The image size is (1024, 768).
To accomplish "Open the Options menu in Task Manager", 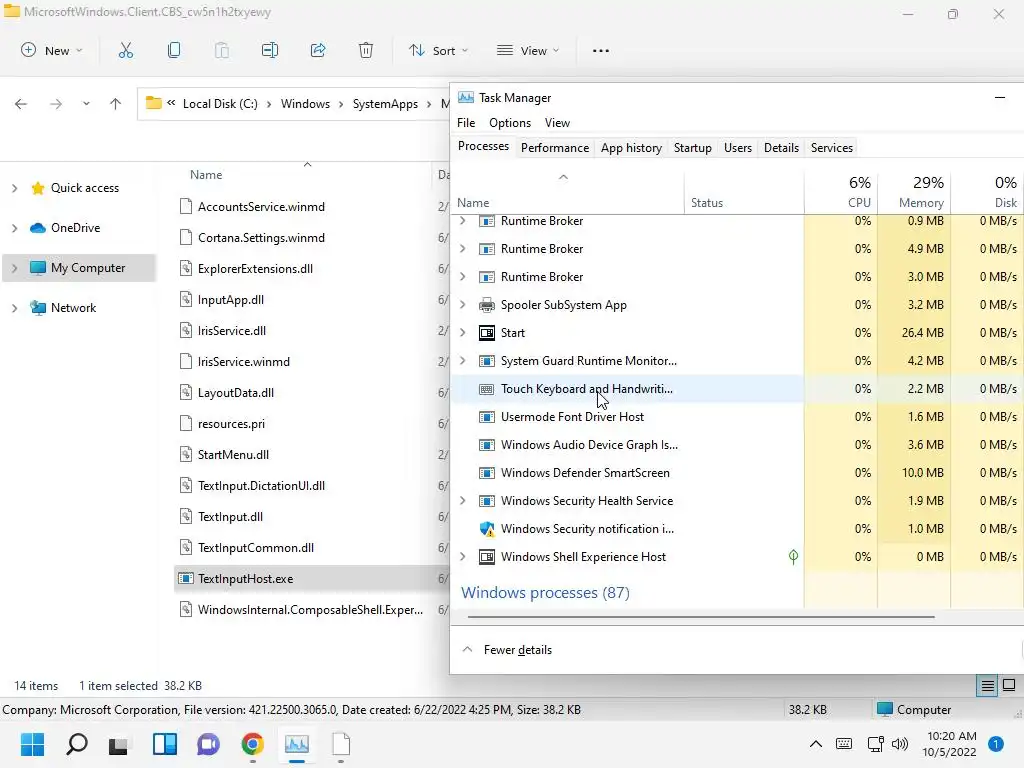I will click(510, 123).
